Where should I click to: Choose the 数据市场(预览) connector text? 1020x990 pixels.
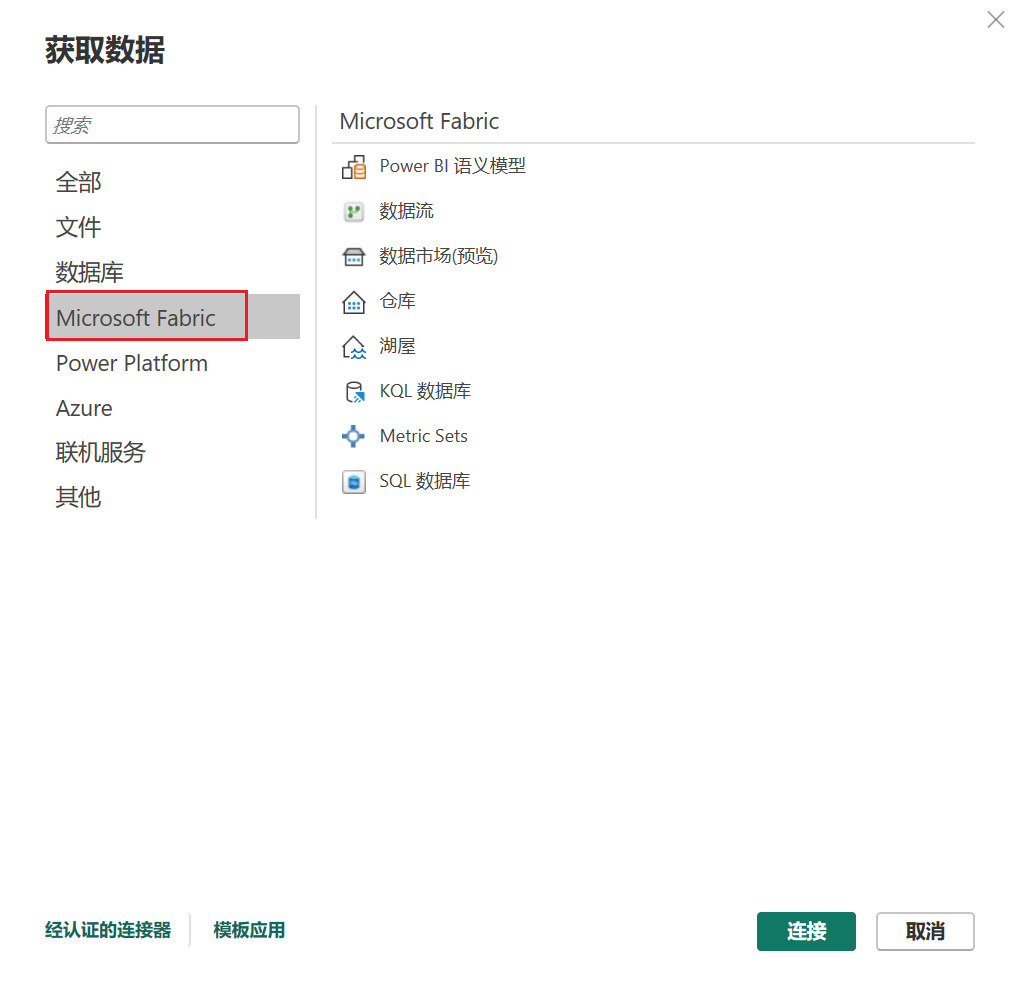tap(438, 256)
